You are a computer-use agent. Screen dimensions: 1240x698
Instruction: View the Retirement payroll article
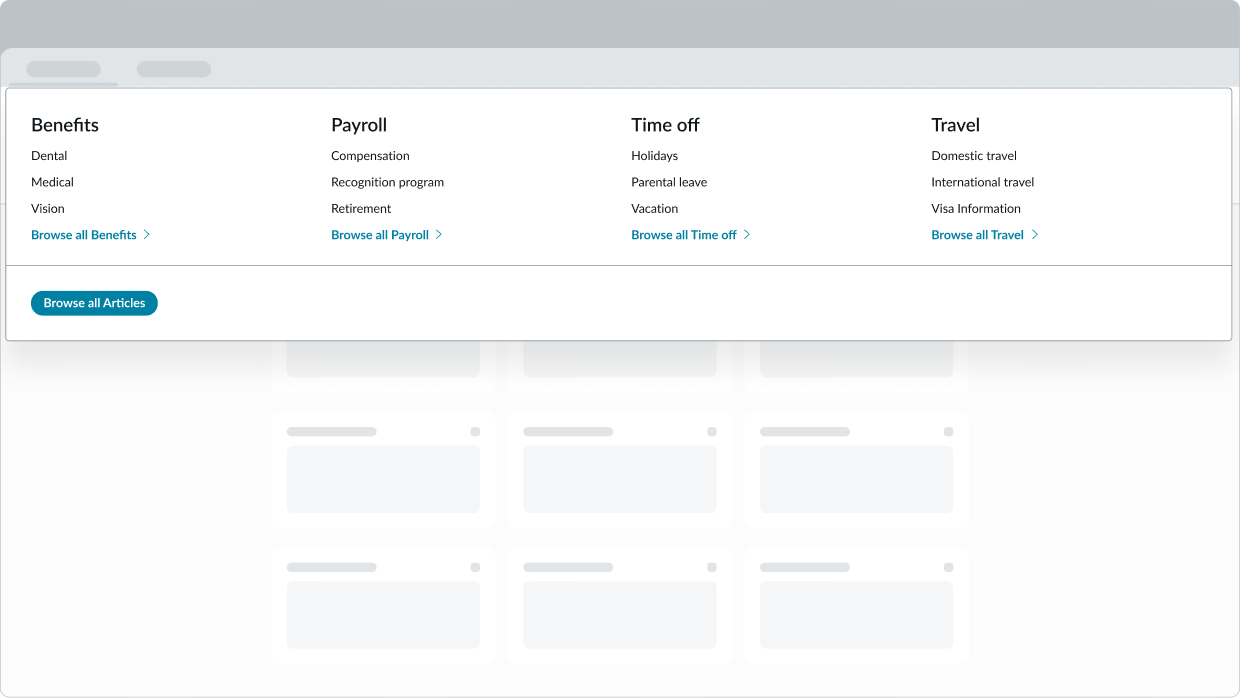[361, 208]
